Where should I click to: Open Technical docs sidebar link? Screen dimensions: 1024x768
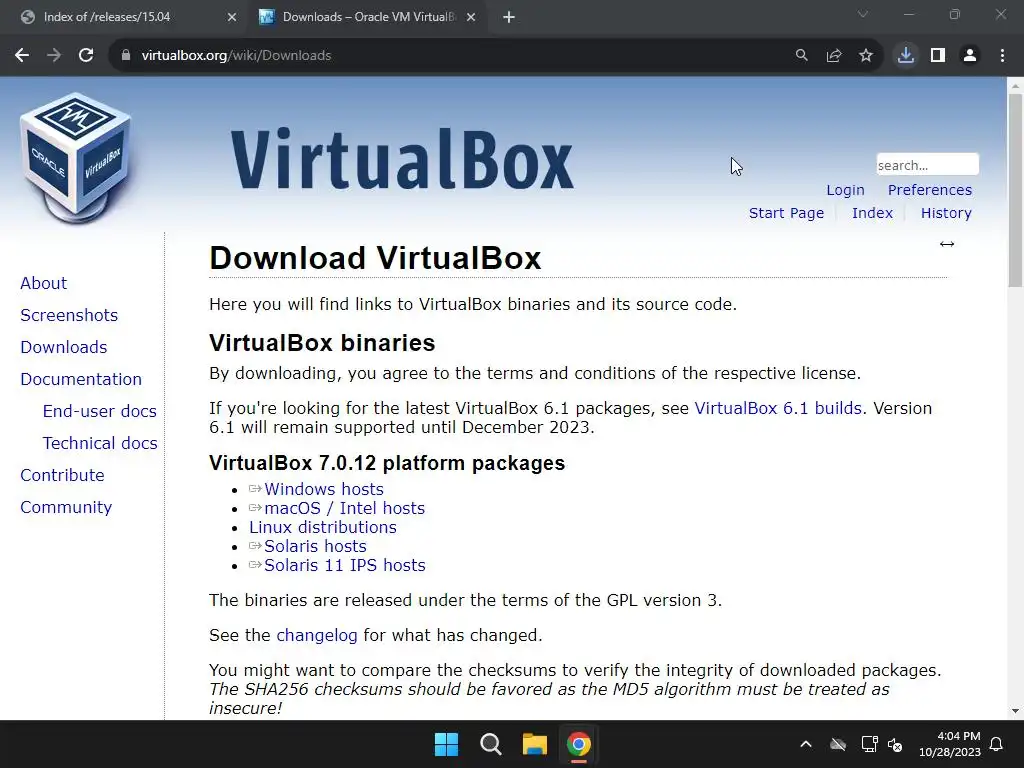(100, 443)
